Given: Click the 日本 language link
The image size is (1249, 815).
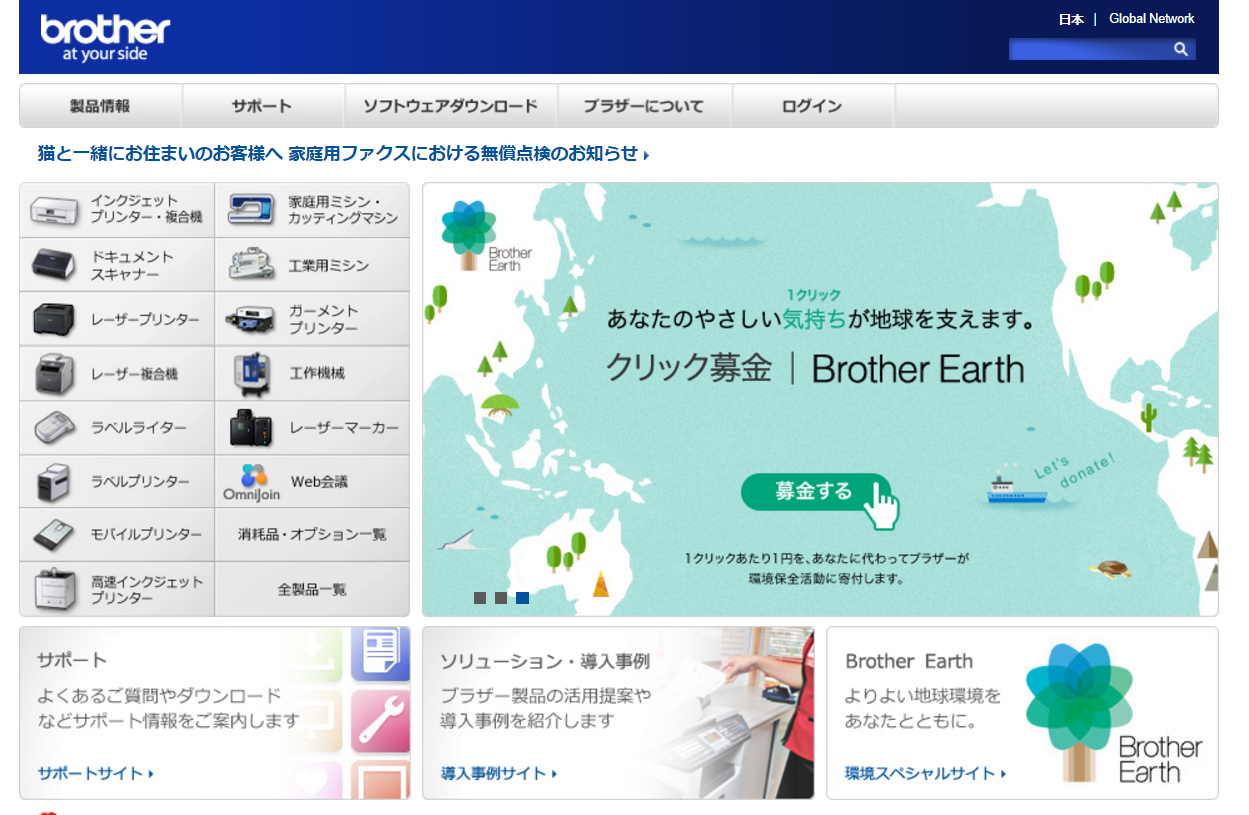Looking at the screenshot, I should pos(1071,19).
